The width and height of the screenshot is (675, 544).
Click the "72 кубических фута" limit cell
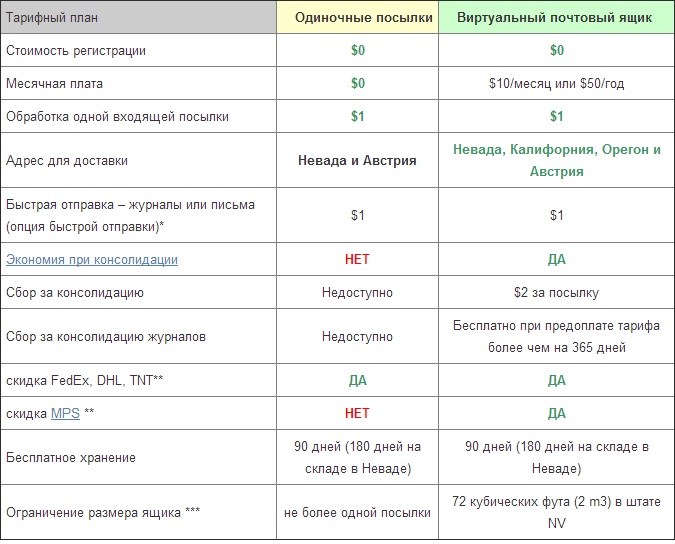[x=556, y=513]
